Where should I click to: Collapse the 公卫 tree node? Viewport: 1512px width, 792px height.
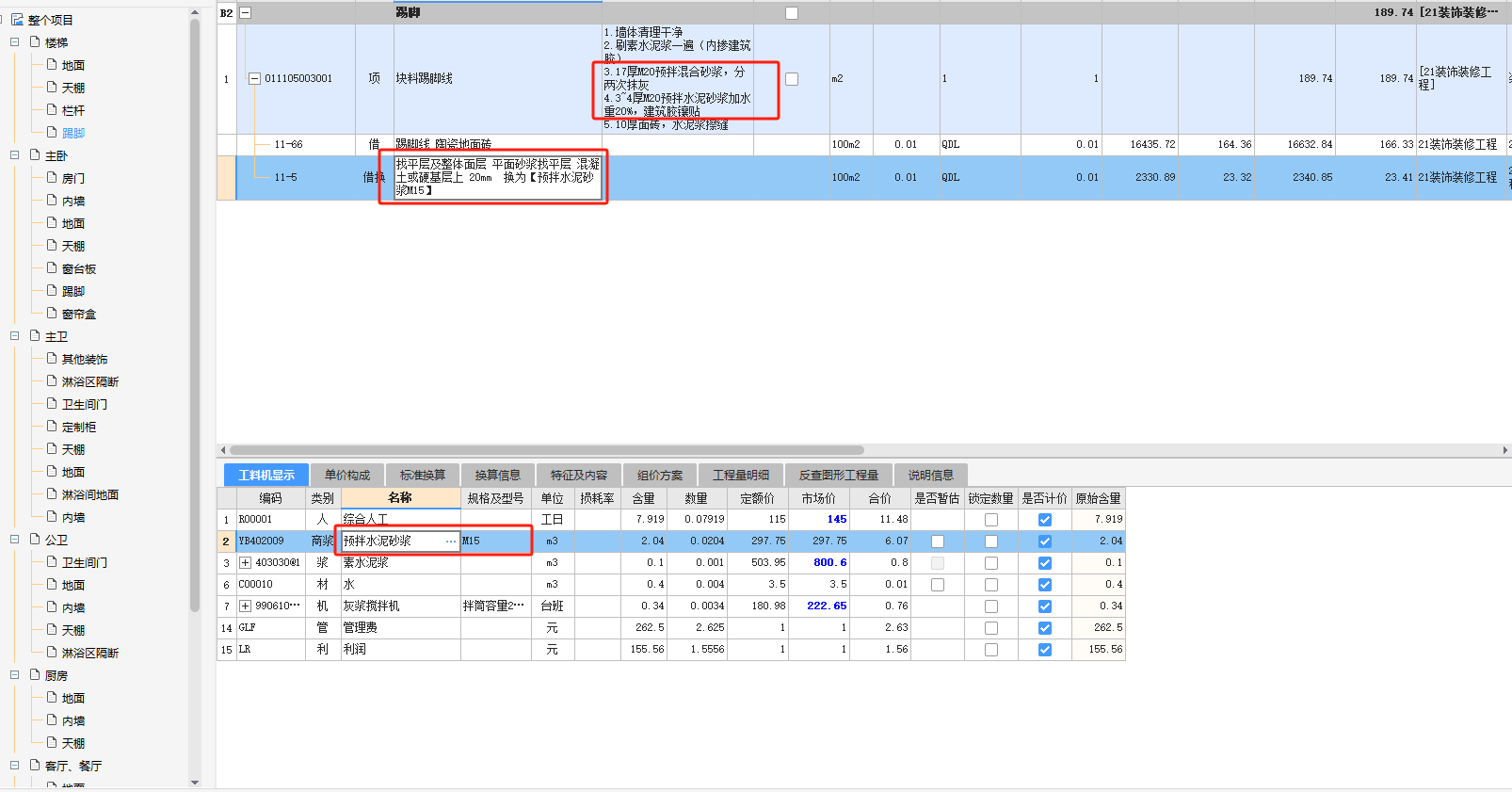tap(15, 539)
